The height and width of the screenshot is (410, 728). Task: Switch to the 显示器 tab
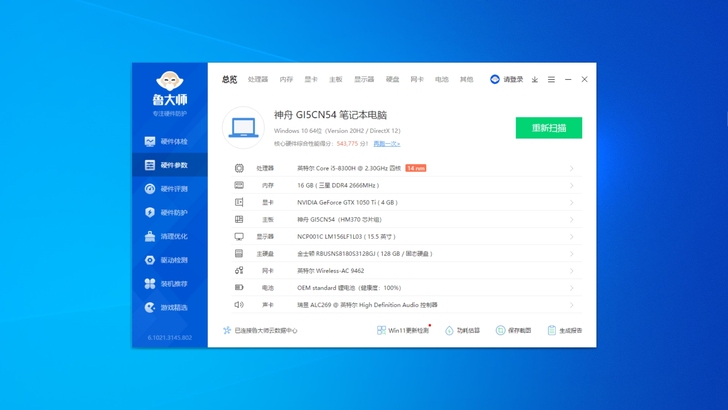(364, 79)
